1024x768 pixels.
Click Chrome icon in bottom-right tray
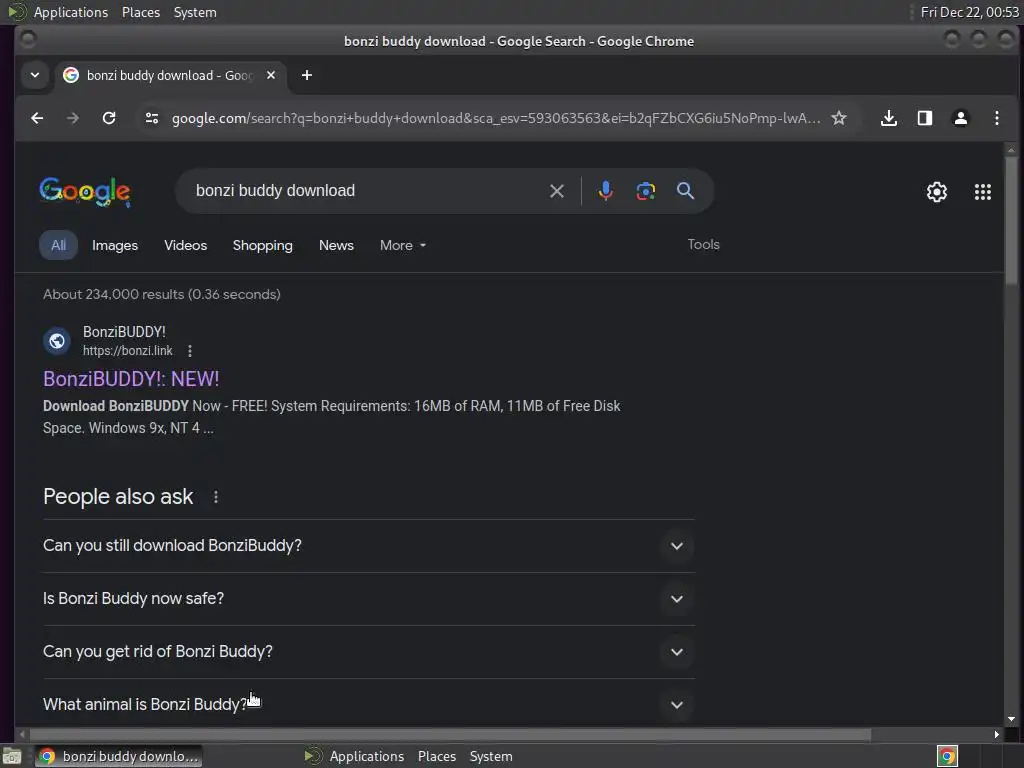(947, 756)
